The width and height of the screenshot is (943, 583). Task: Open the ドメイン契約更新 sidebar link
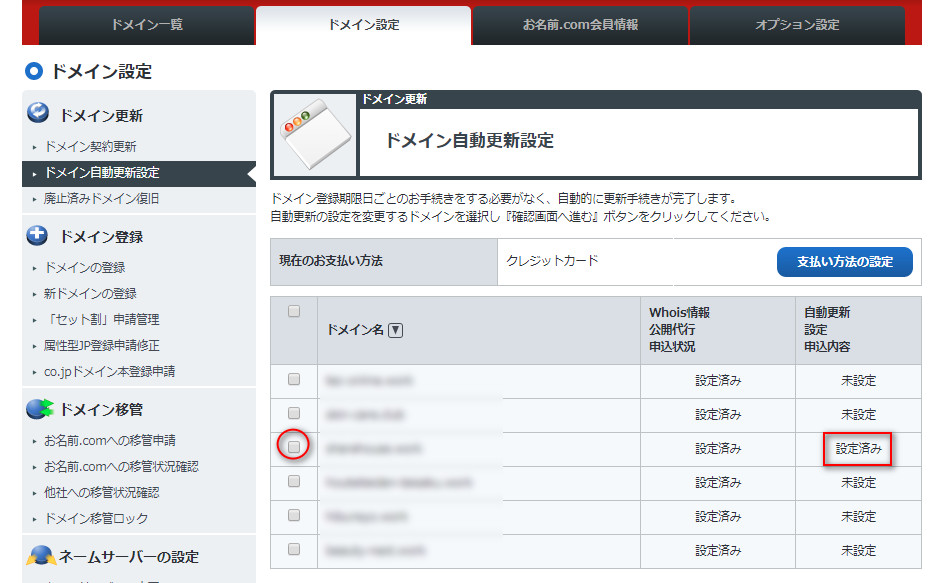point(91,146)
